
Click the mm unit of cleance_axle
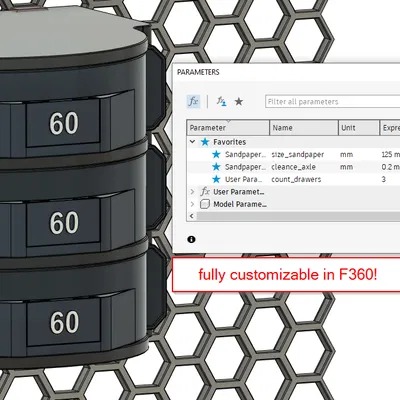click(347, 167)
